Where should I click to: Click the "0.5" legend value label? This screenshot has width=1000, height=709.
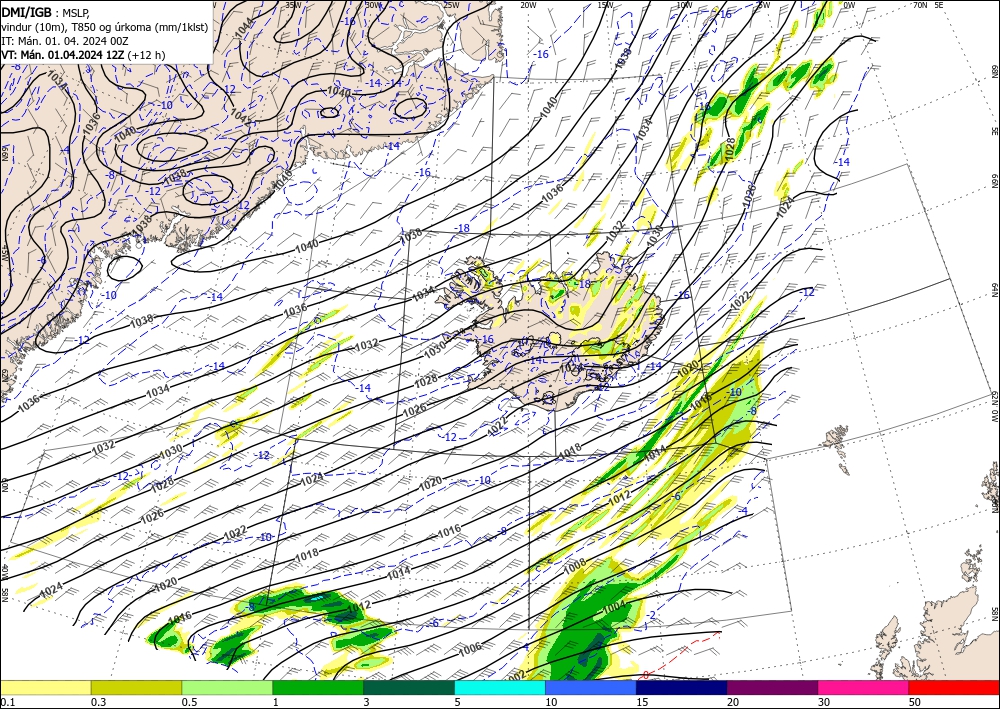point(189,702)
